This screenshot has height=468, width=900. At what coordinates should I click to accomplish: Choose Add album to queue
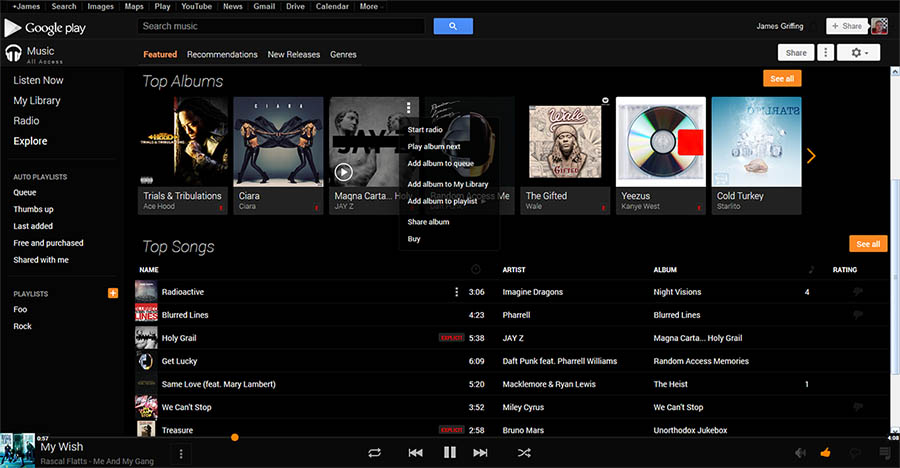441,163
